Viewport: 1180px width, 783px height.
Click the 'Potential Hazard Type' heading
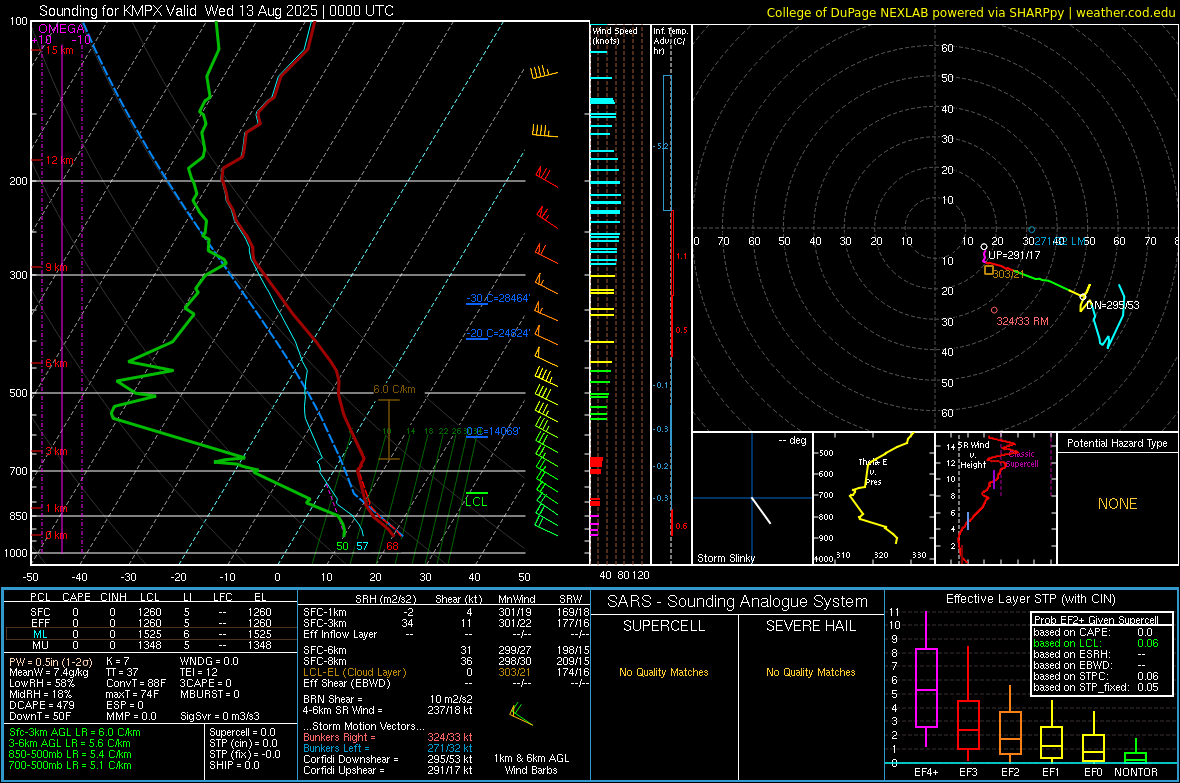coord(1117,443)
